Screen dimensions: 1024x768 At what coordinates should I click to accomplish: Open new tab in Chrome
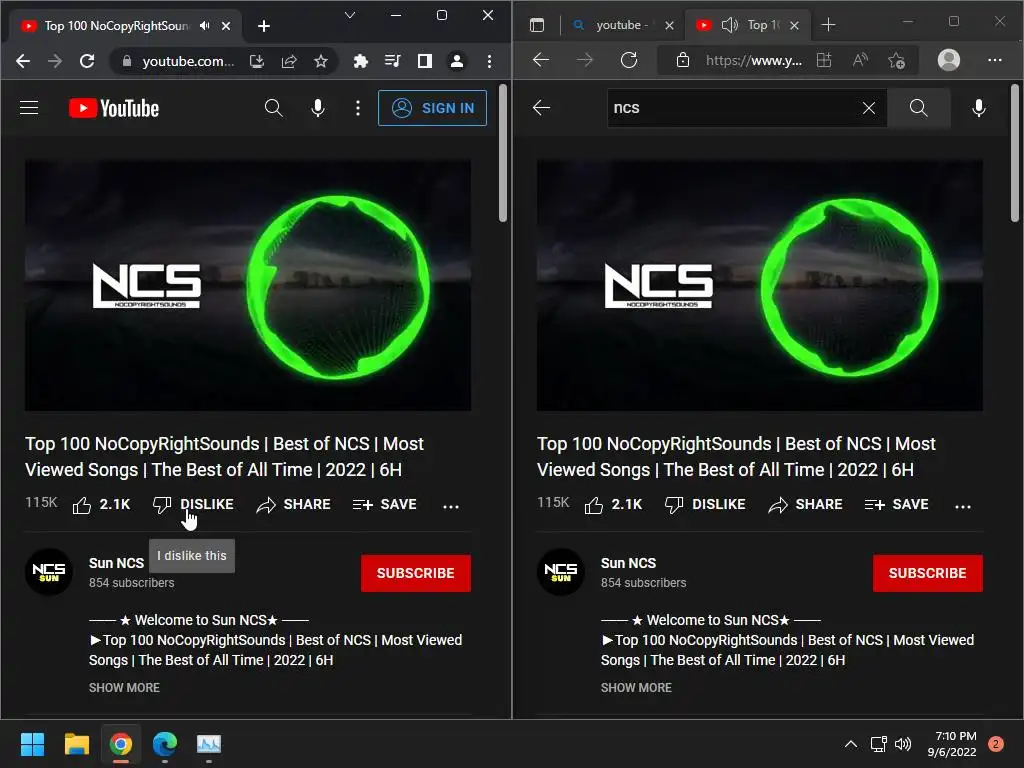(264, 26)
